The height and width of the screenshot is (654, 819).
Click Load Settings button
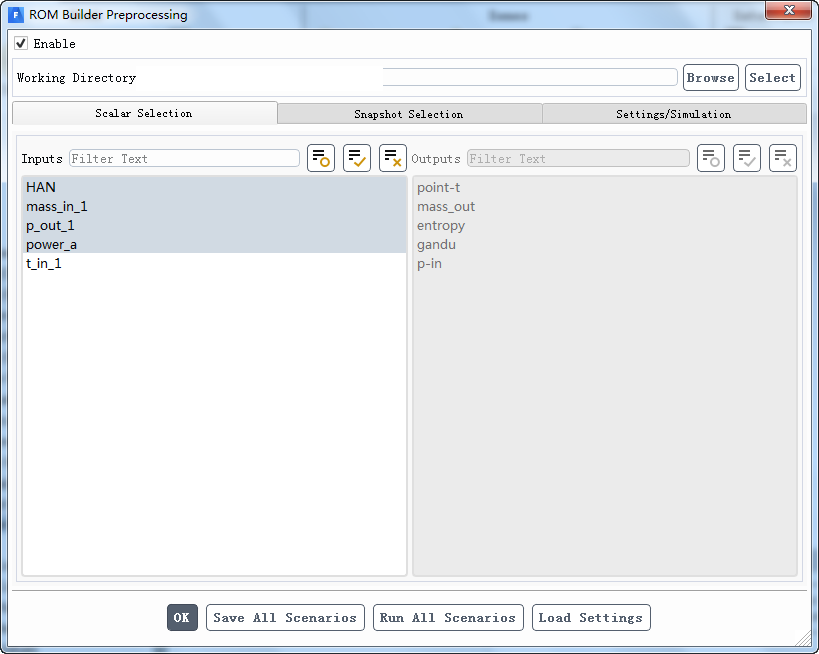coord(591,617)
